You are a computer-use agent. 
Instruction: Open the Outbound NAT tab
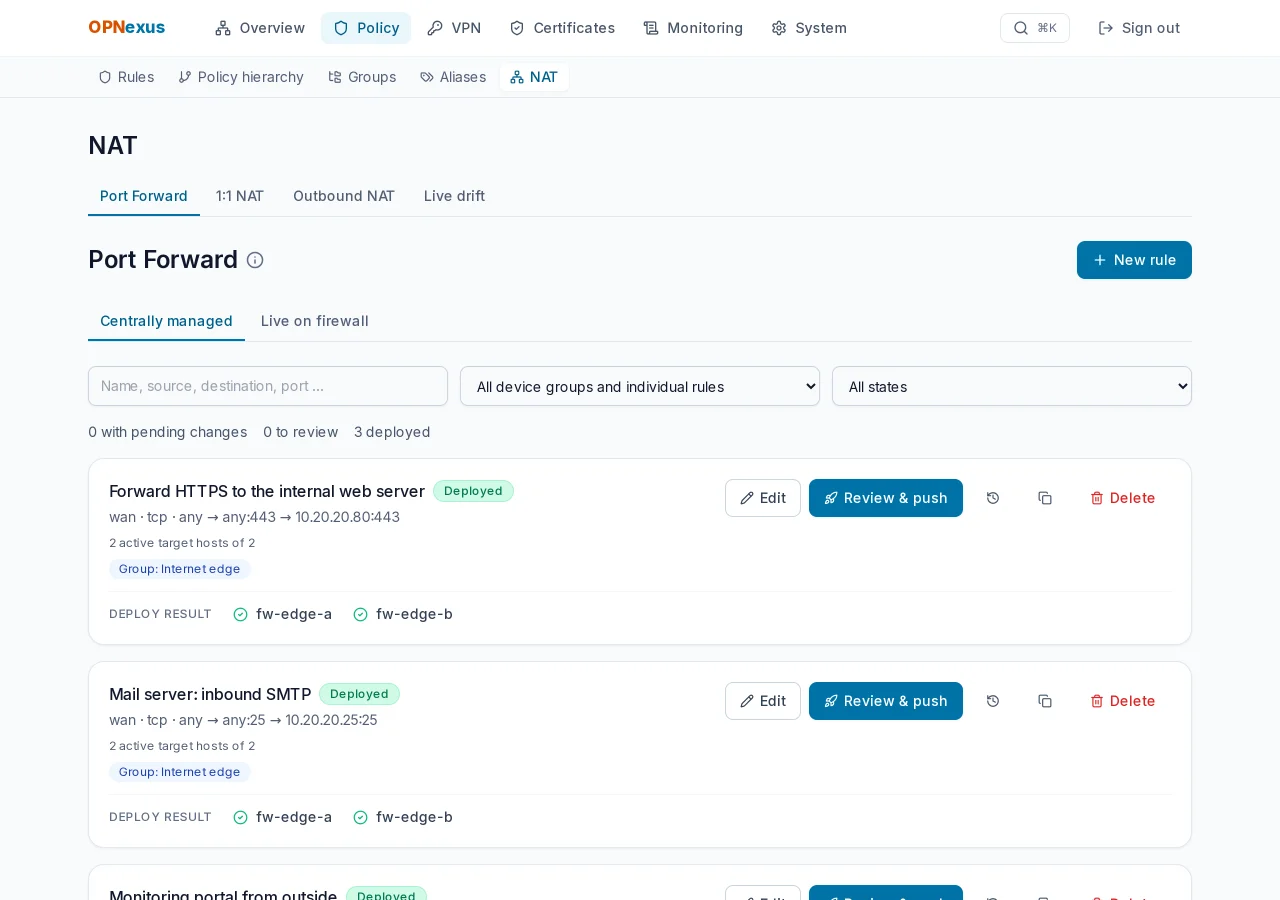[x=344, y=196]
